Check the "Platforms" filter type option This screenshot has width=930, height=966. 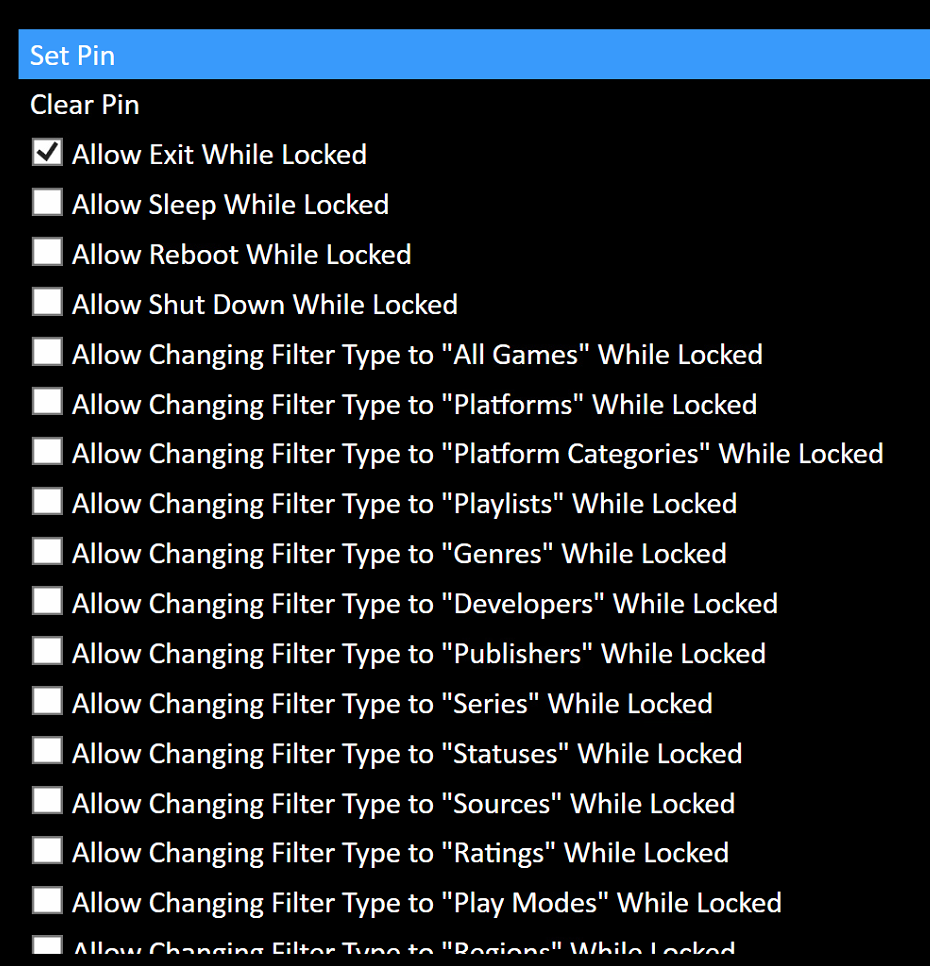point(47,403)
